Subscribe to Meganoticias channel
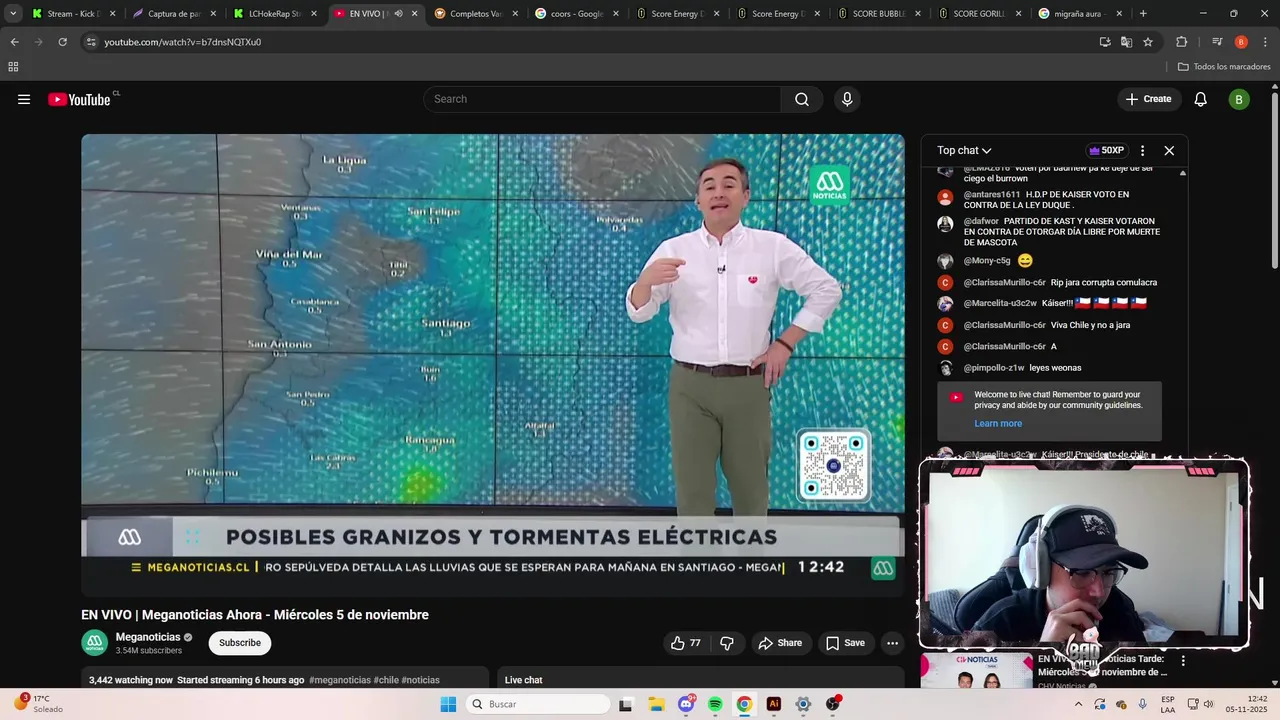 click(240, 643)
